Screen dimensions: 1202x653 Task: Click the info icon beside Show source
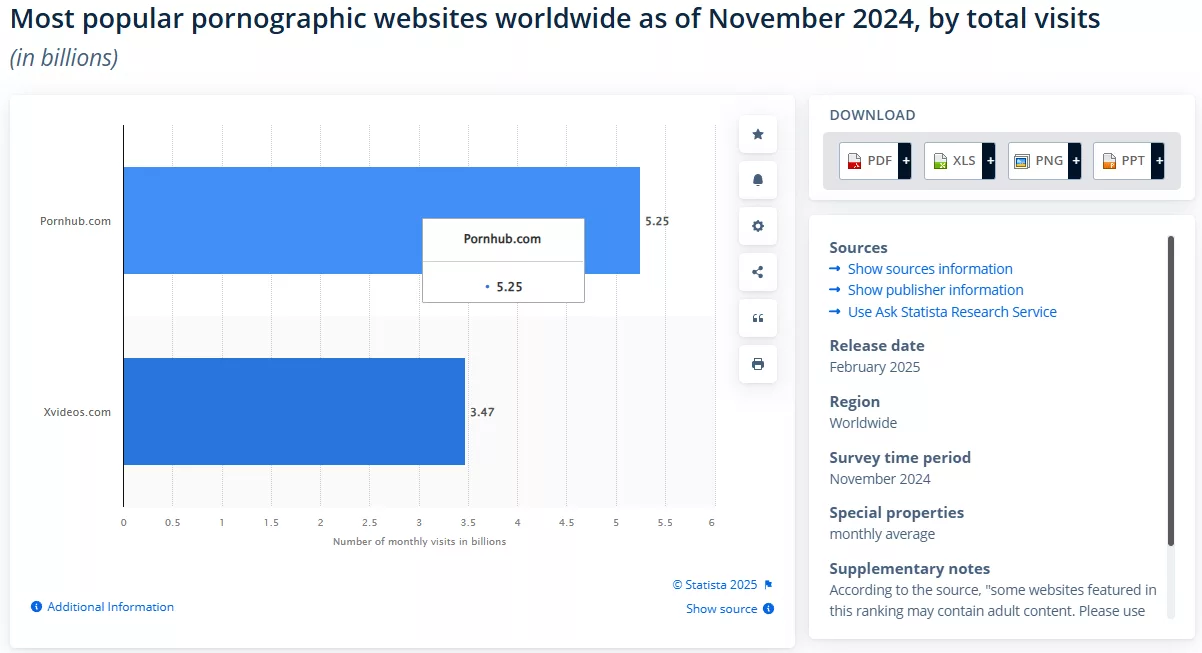pyautogui.click(x=768, y=609)
